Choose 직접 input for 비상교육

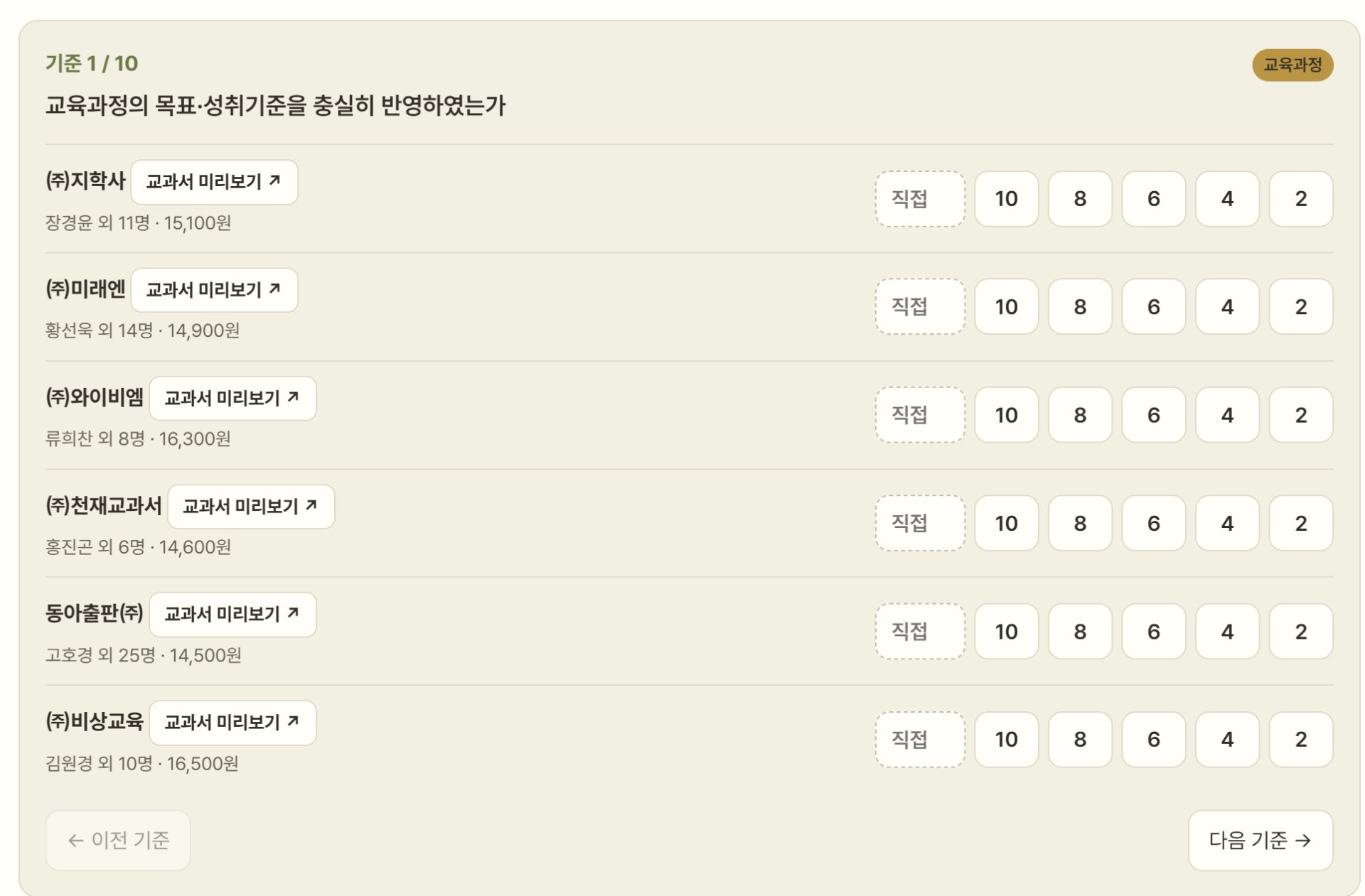coord(920,740)
